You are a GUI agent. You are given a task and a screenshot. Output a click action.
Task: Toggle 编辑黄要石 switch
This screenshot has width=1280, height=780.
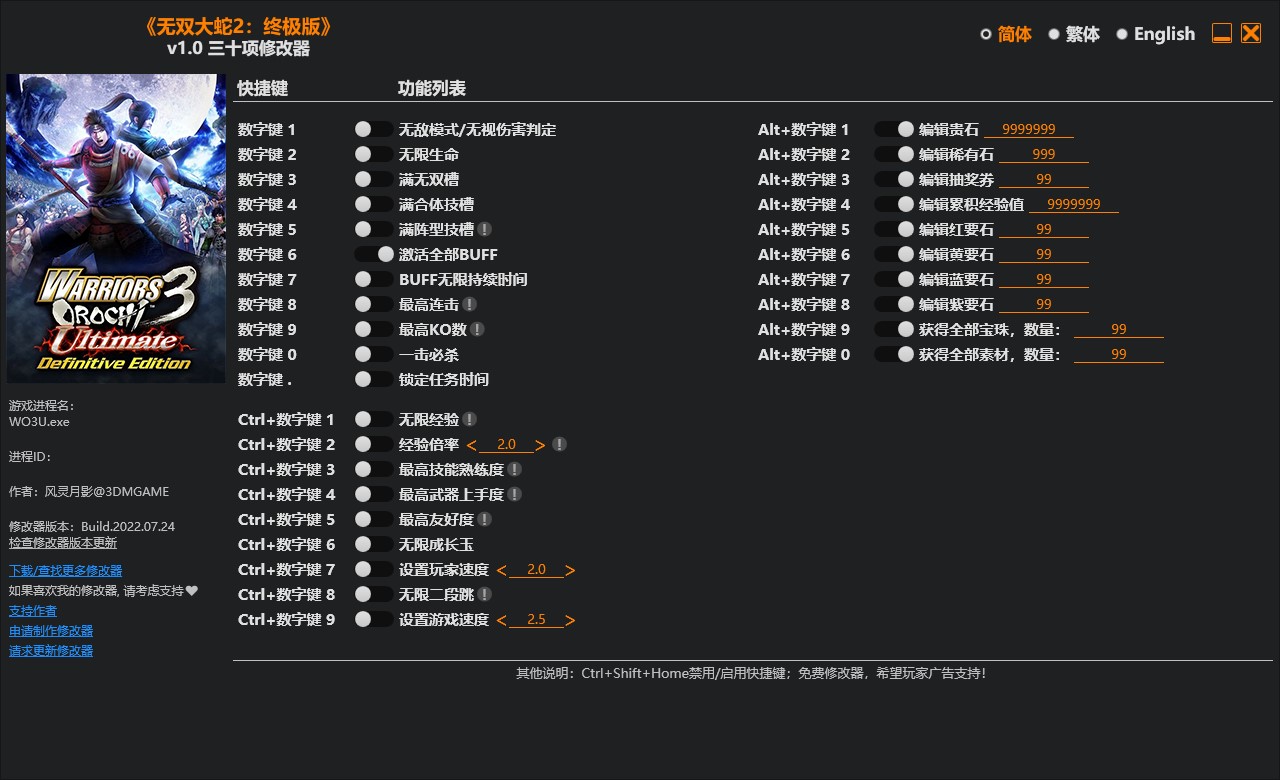point(894,254)
